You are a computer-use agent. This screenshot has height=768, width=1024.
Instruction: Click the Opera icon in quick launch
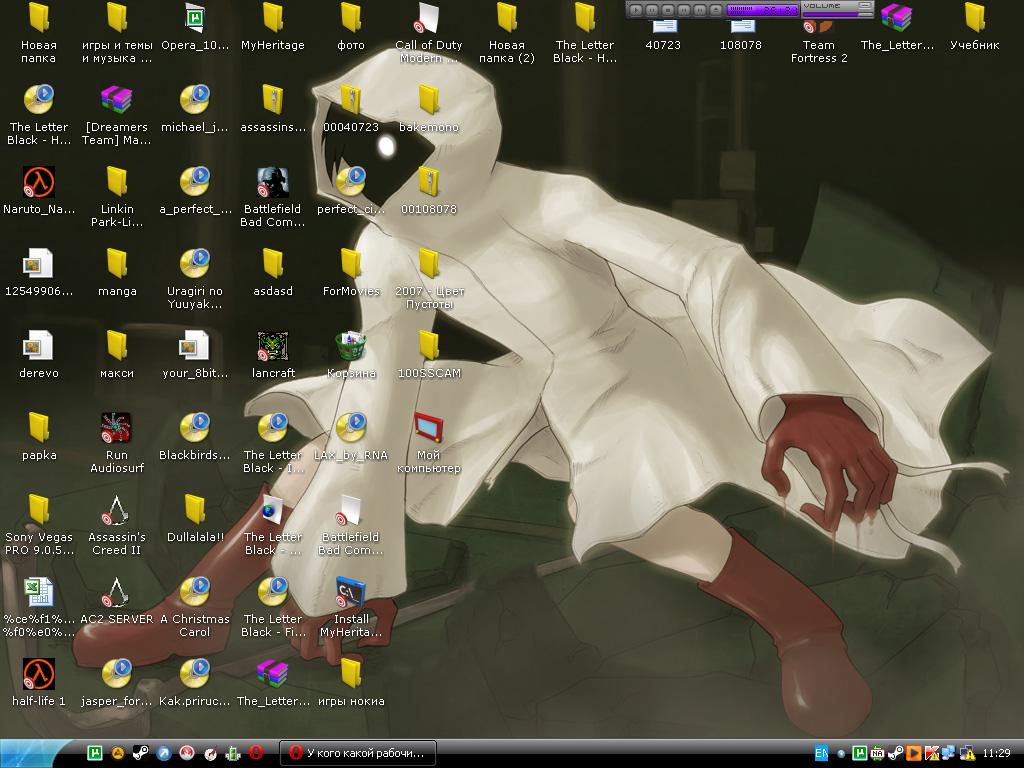coord(256,753)
